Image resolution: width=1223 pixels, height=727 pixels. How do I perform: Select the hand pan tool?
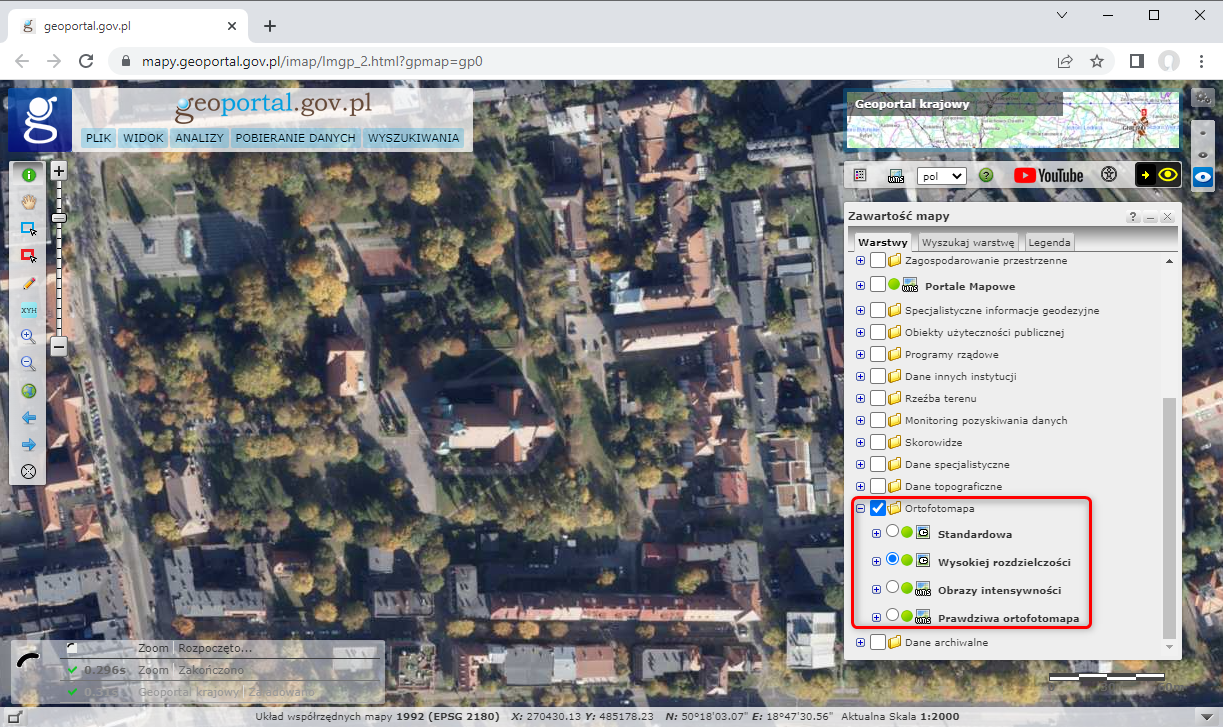pos(28,201)
